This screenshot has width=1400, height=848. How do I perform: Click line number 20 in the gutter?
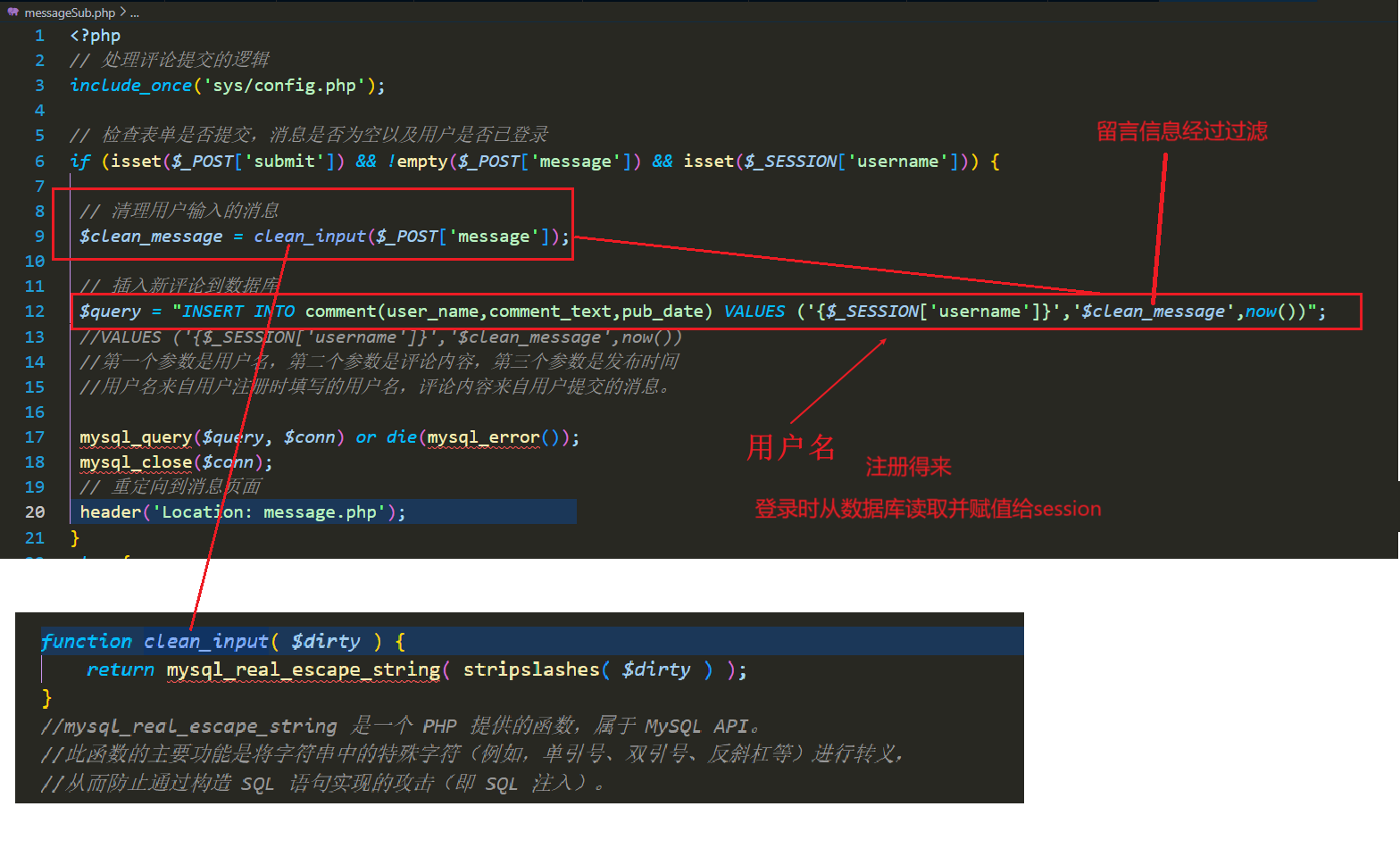click(x=35, y=512)
